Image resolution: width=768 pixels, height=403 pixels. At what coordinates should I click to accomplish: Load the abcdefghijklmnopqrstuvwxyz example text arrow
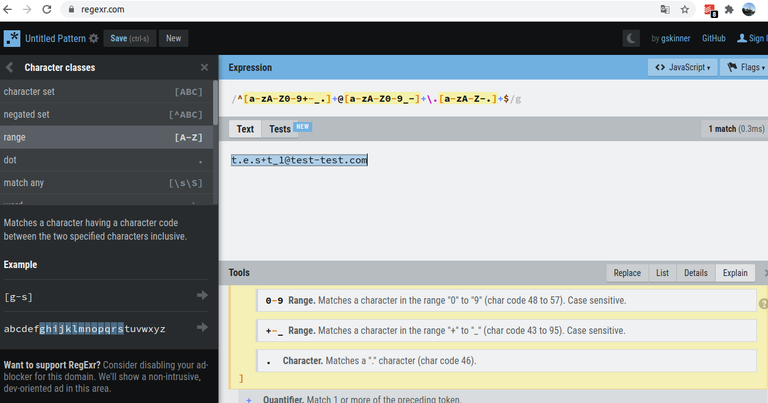point(202,327)
